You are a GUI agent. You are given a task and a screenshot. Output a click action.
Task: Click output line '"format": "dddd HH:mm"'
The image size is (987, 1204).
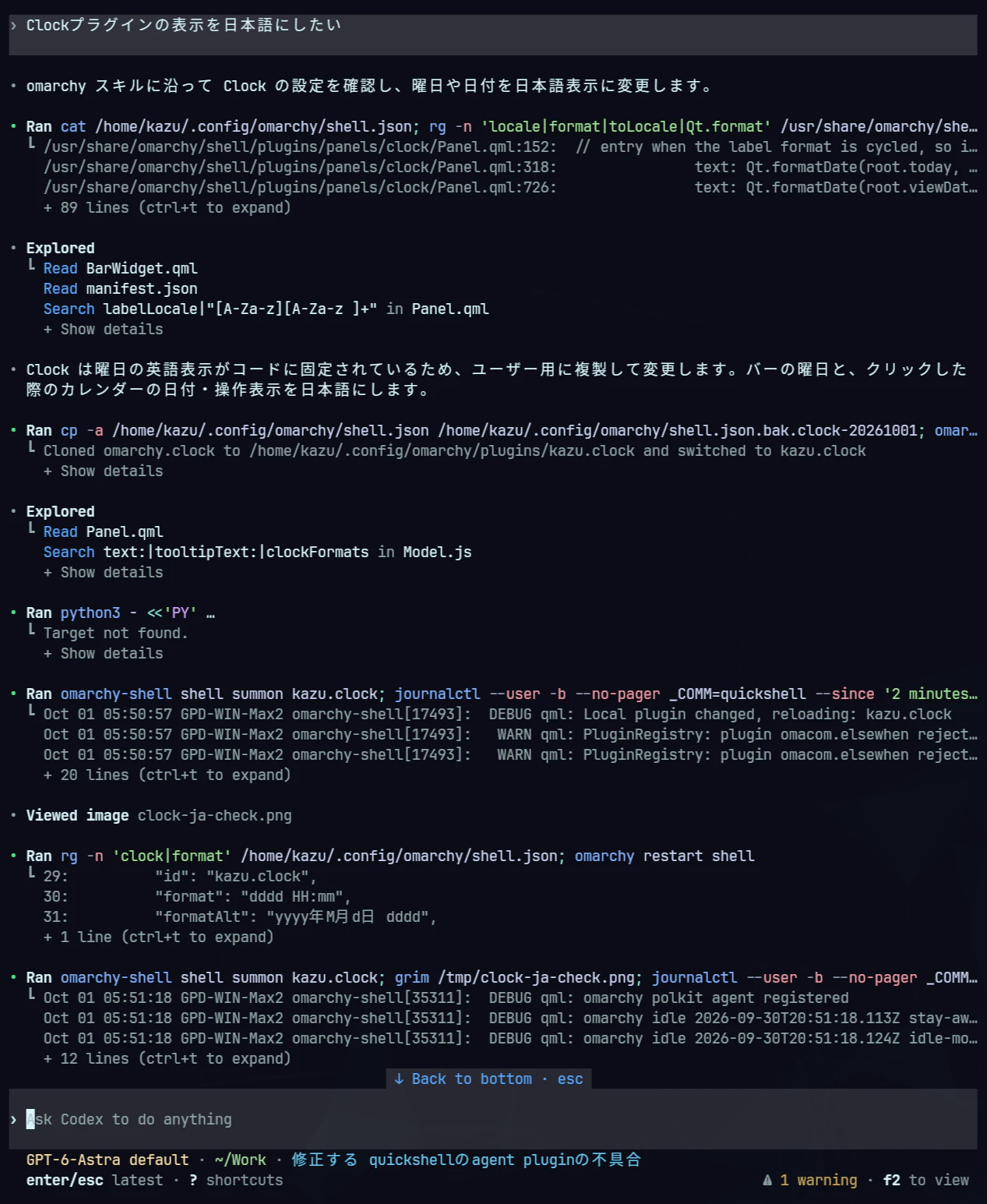pyautogui.click(x=252, y=896)
